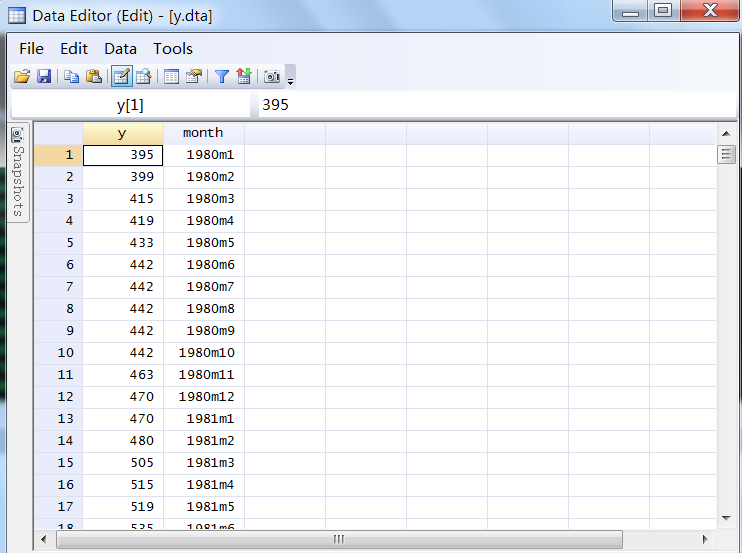Toggle Edit mode pencil-grid icon
Screen dimensions: 742x553
(122, 76)
